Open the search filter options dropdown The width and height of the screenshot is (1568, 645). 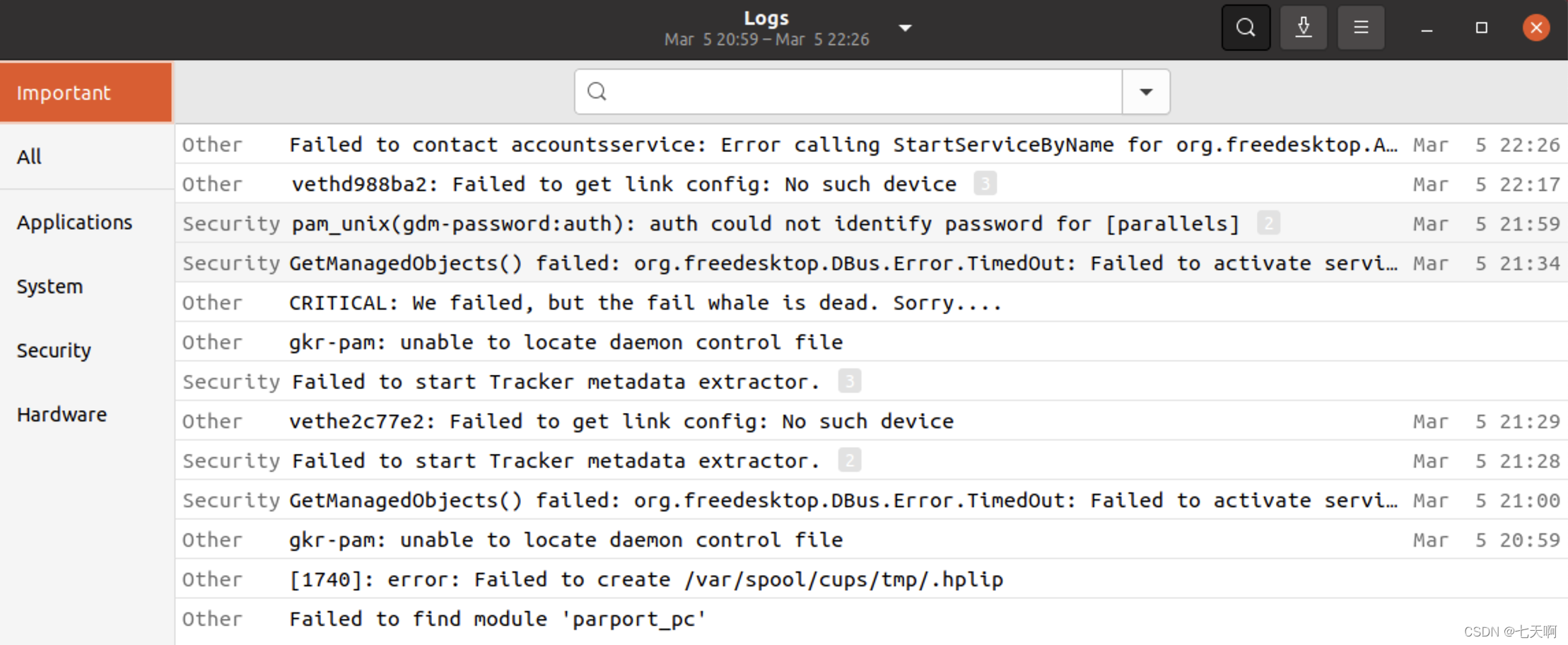point(1146,92)
